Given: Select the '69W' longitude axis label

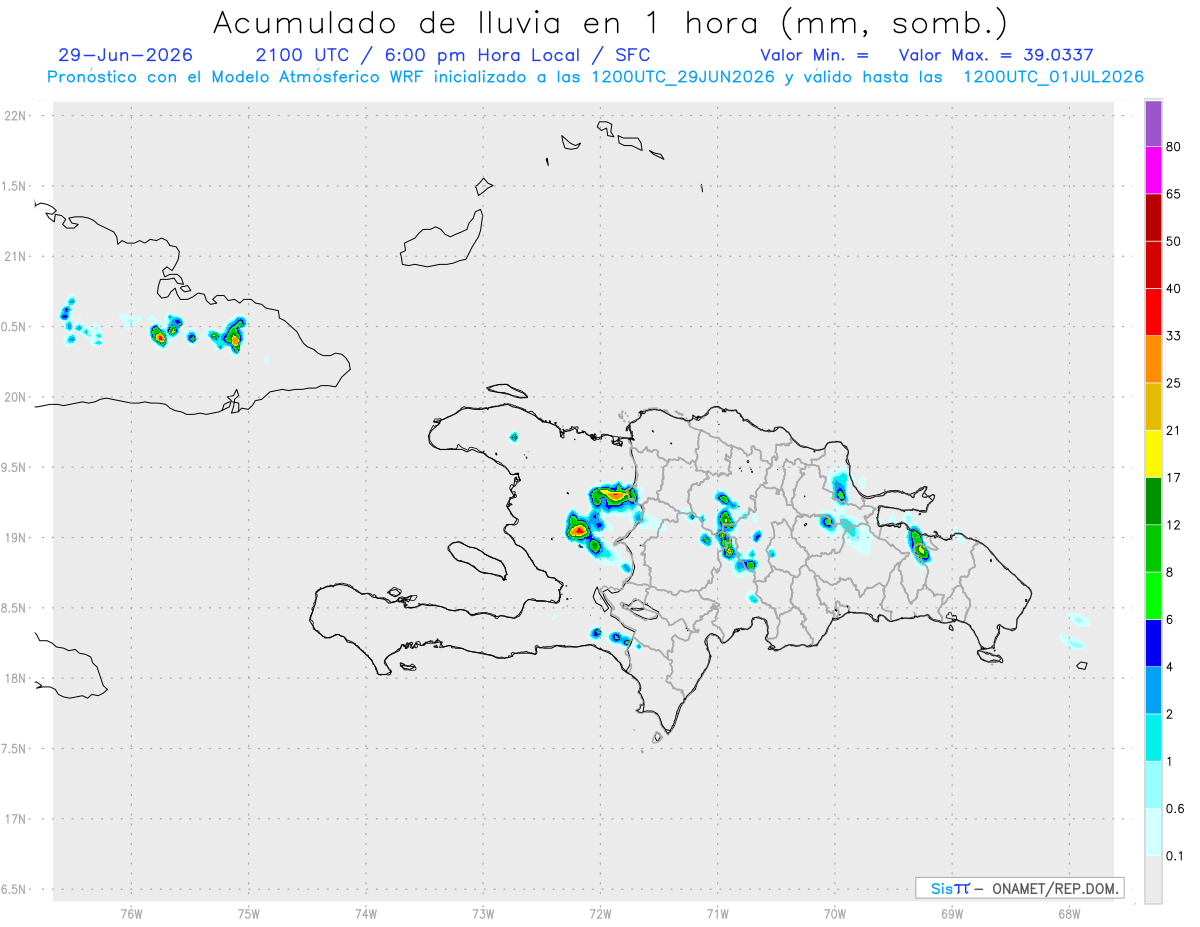Looking at the screenshot, I should 952,914.
